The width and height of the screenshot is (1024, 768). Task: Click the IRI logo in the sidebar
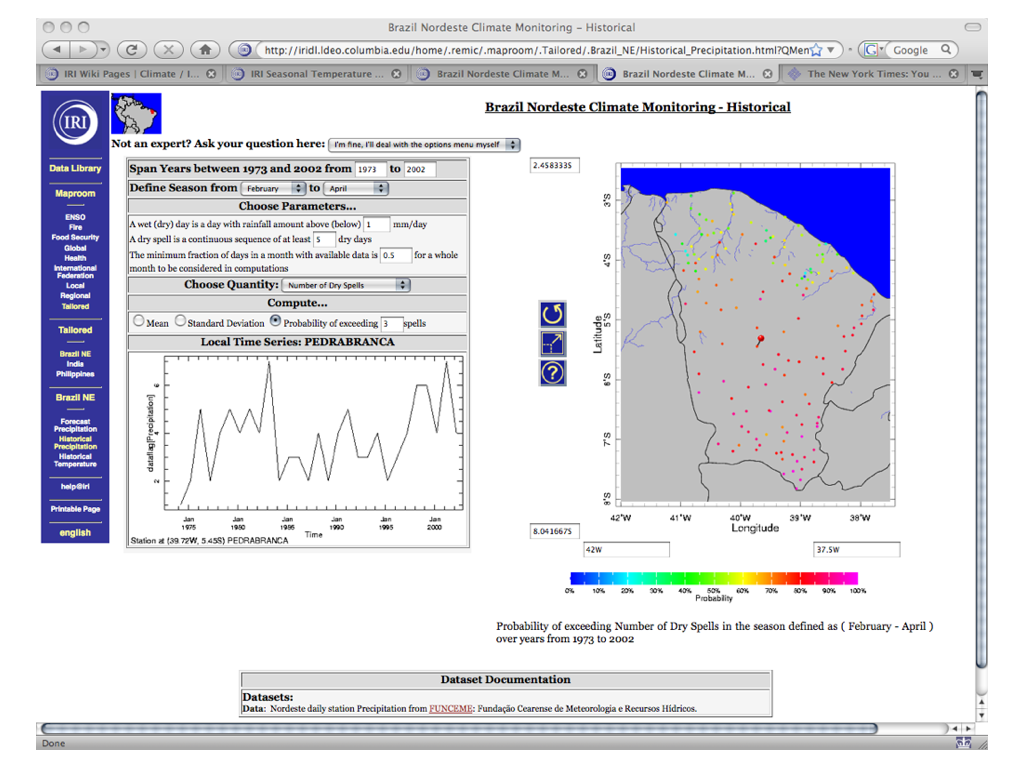(x=75, y=123)
